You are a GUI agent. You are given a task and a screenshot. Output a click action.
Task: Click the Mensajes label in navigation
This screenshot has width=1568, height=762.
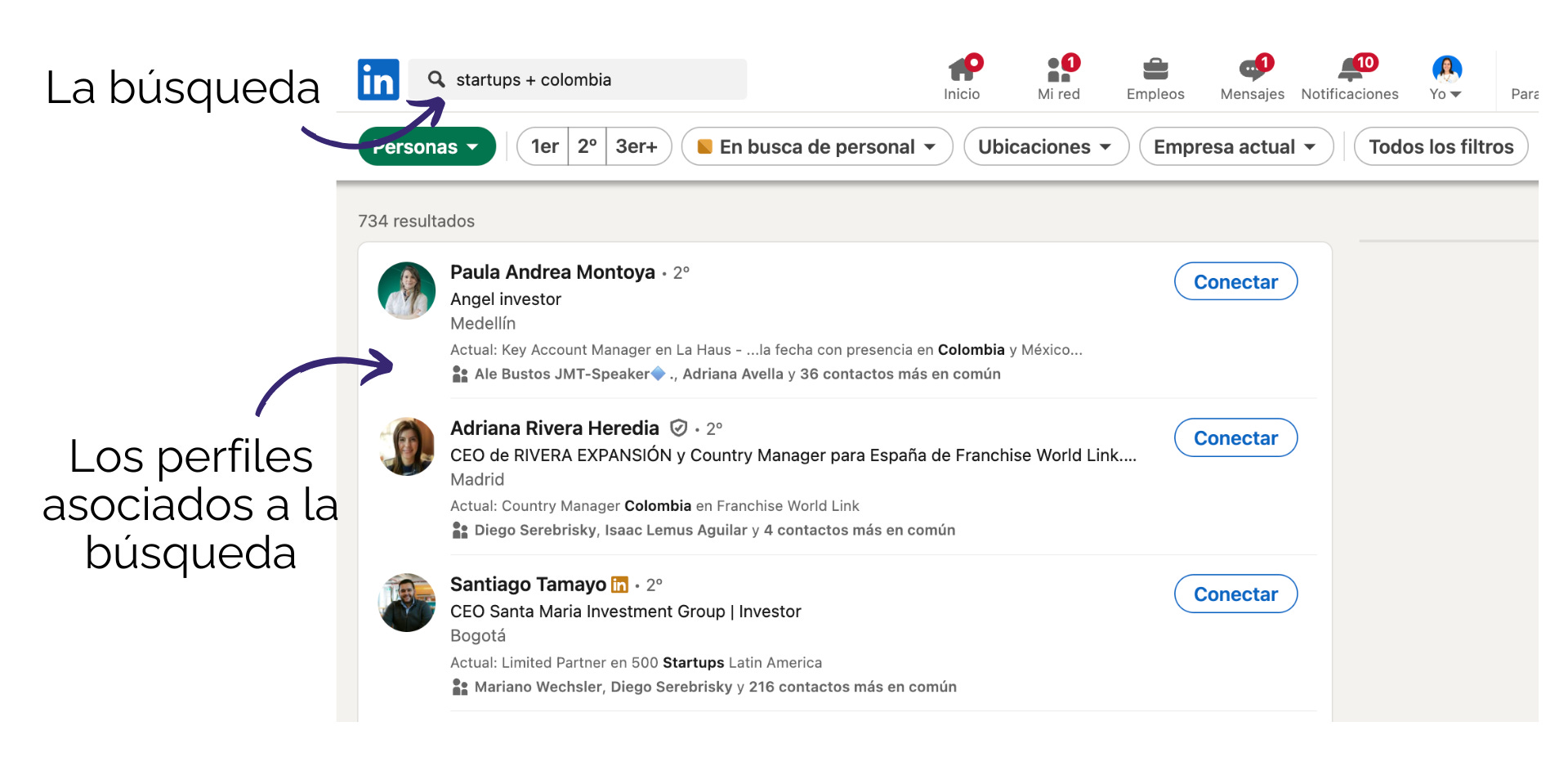tap(1252, 94)
